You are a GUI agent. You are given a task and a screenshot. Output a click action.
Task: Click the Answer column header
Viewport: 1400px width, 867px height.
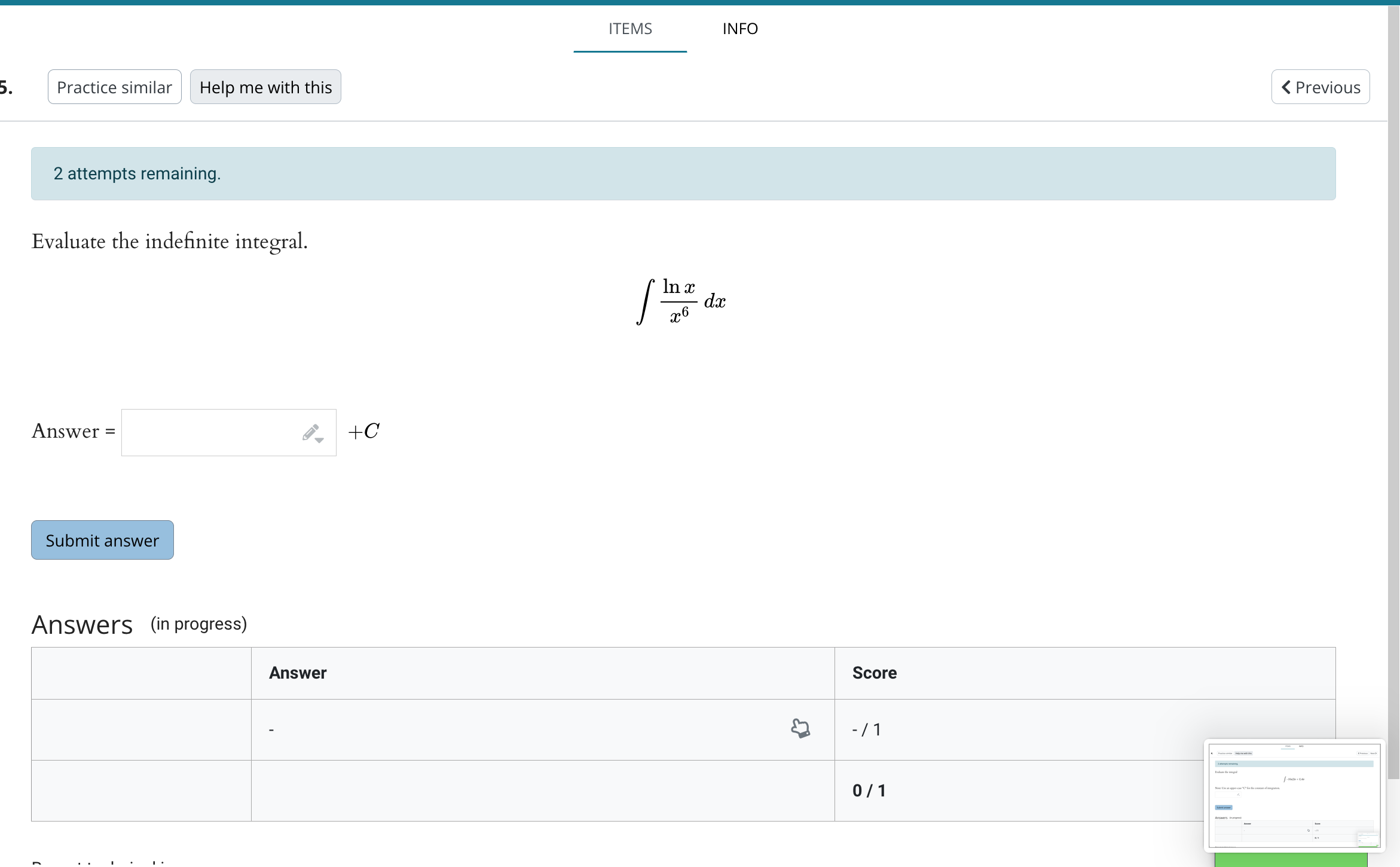[x=297, y=673]
